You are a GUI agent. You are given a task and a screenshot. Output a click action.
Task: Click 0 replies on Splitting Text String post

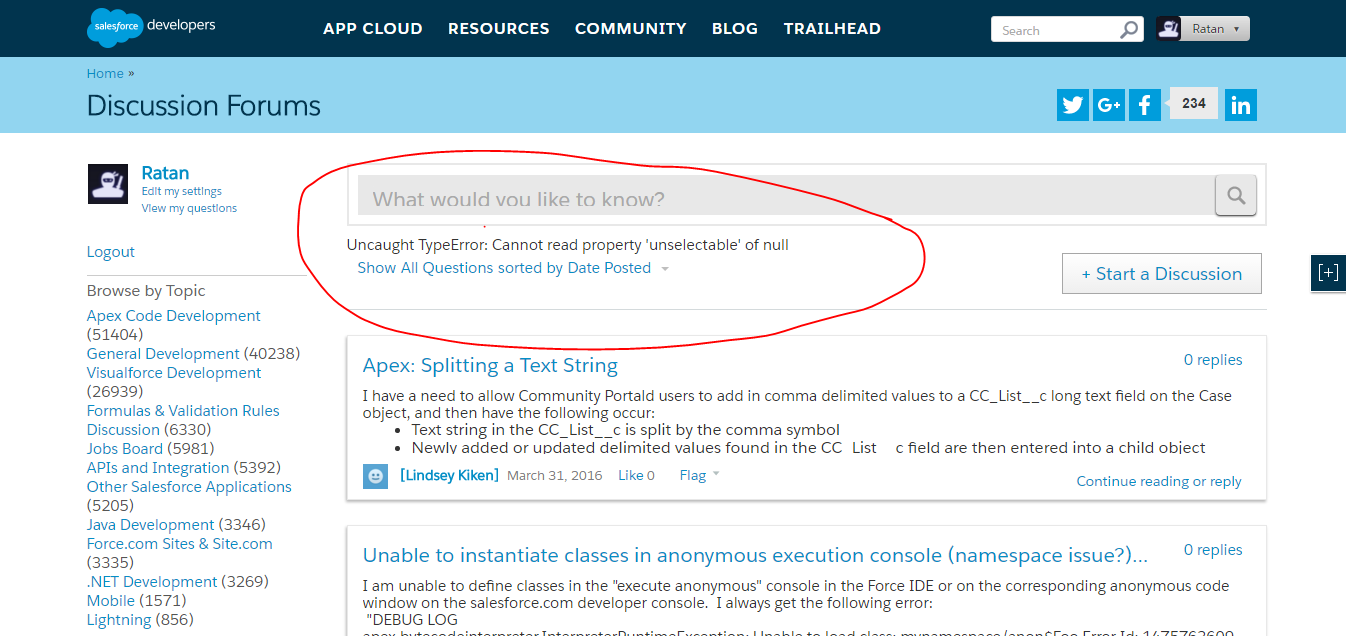click(1213, 360)
